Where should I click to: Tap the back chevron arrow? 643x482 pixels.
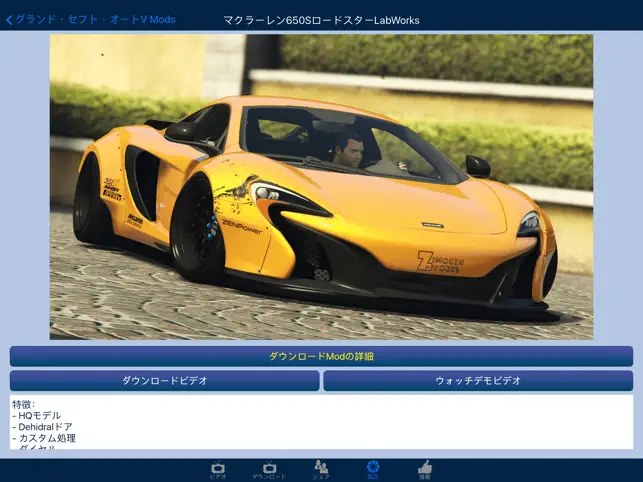pos(9,20)
